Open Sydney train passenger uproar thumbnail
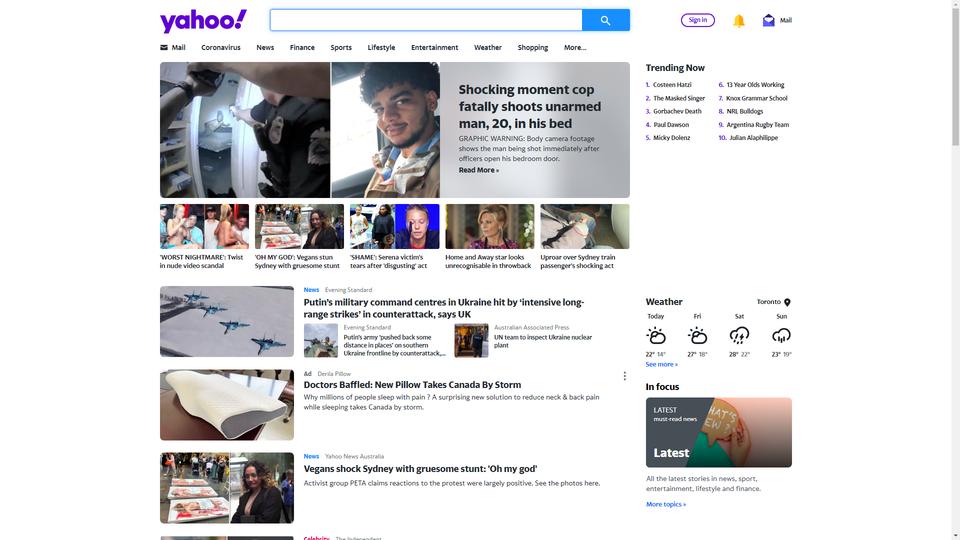This screenshot has height=540, width=960. tap(585, 227)
